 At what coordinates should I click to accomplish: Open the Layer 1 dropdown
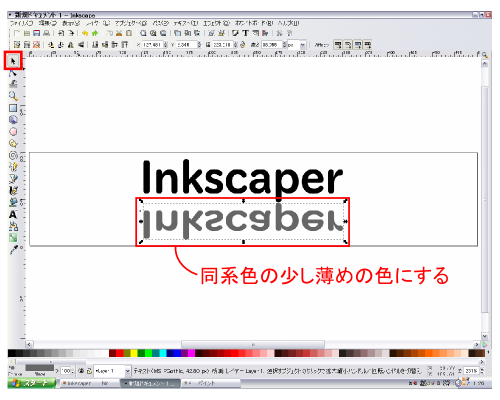point(127,371)
